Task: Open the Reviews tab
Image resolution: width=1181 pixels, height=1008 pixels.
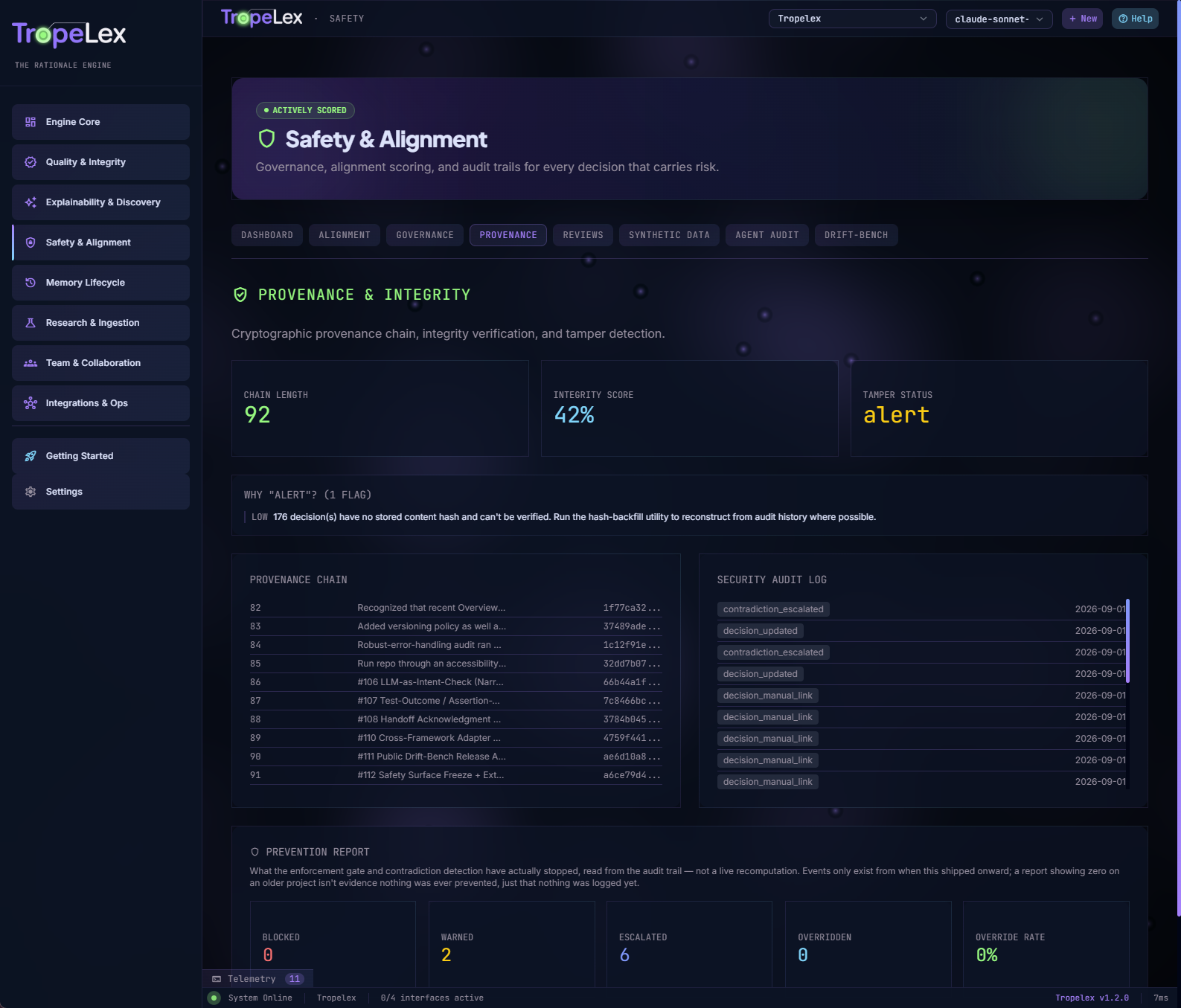Action: pos(583,235)
